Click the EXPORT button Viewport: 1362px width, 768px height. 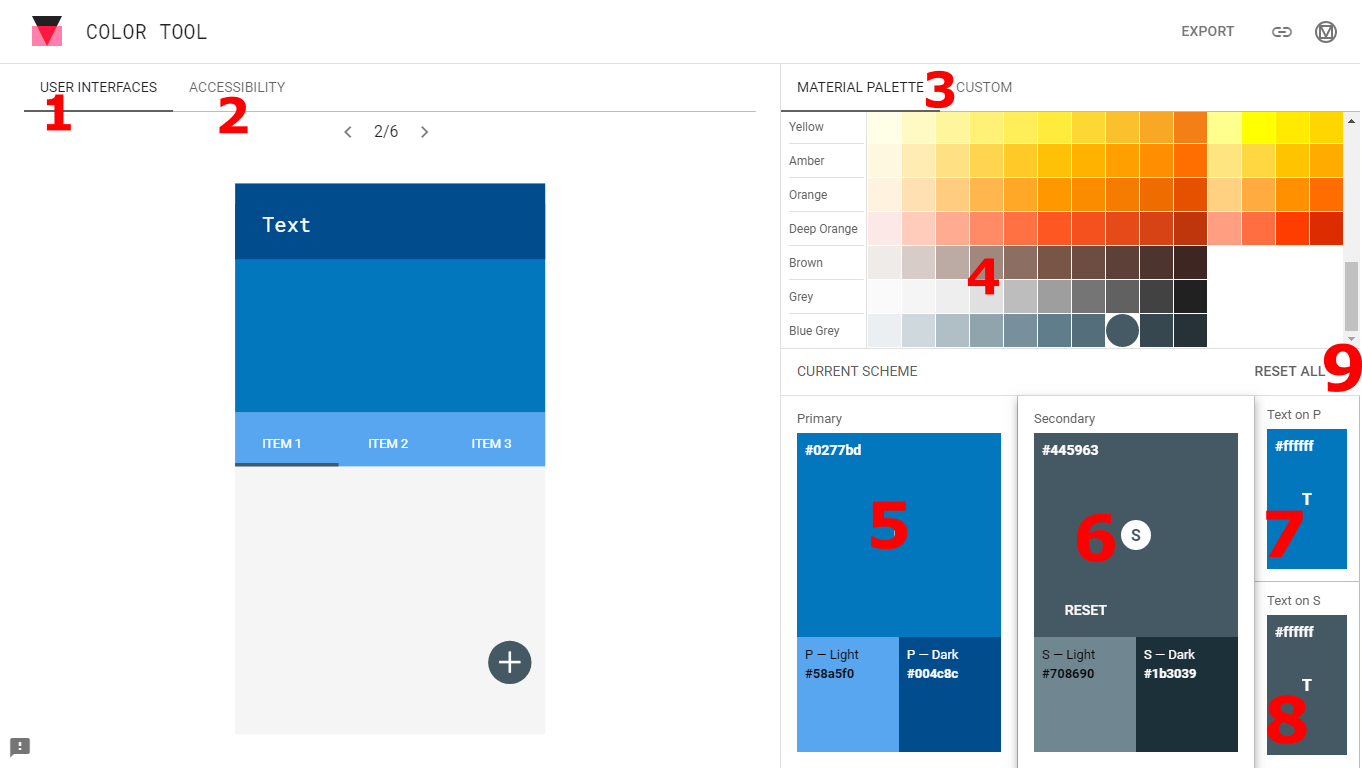coord(1207,31)
